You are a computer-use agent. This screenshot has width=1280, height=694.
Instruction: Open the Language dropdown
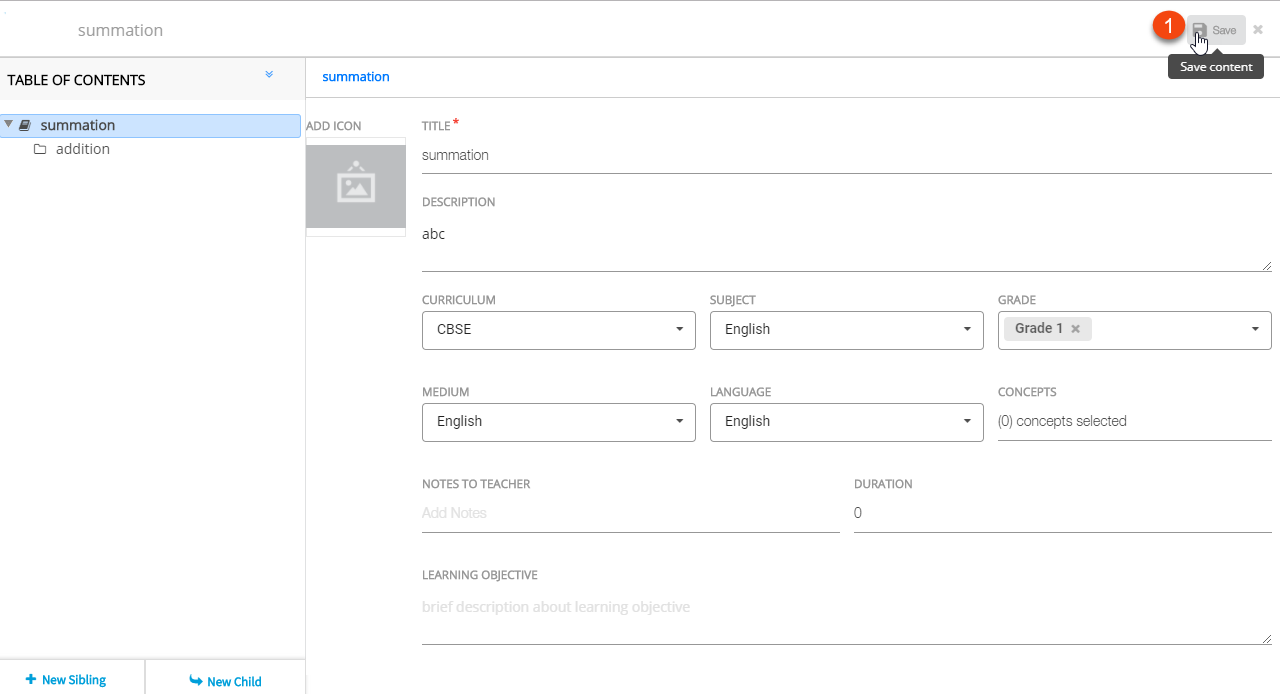(x=846, y=422)
